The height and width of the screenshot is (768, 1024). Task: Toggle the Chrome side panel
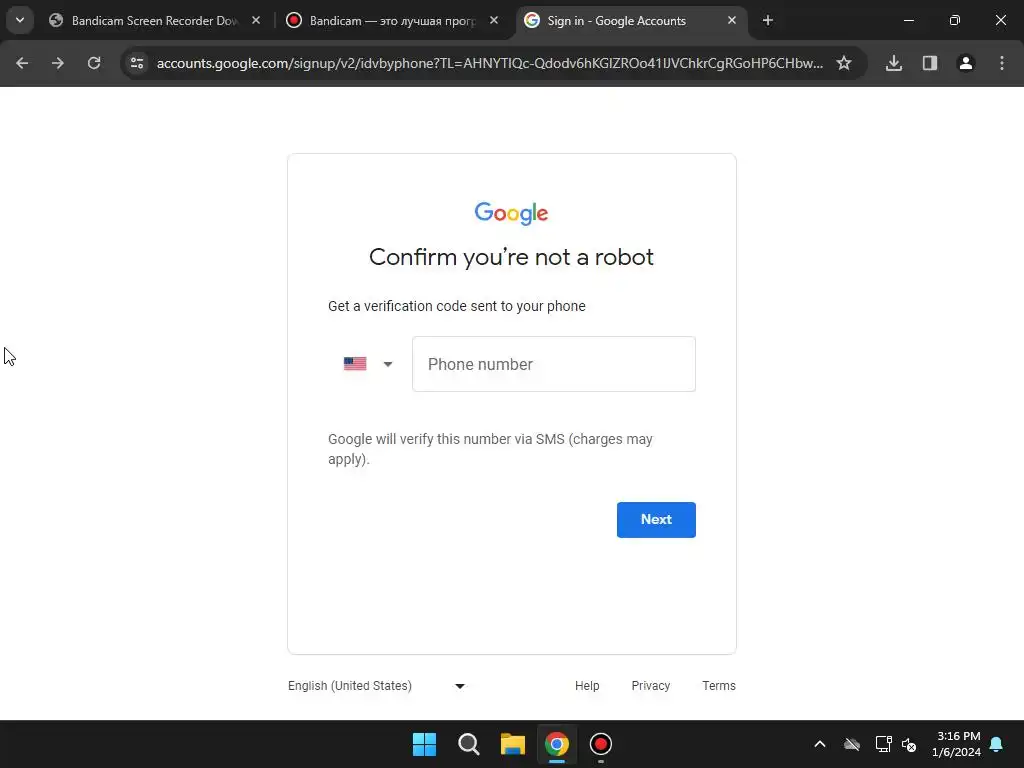pyautogui.click(x=930, y=63)
